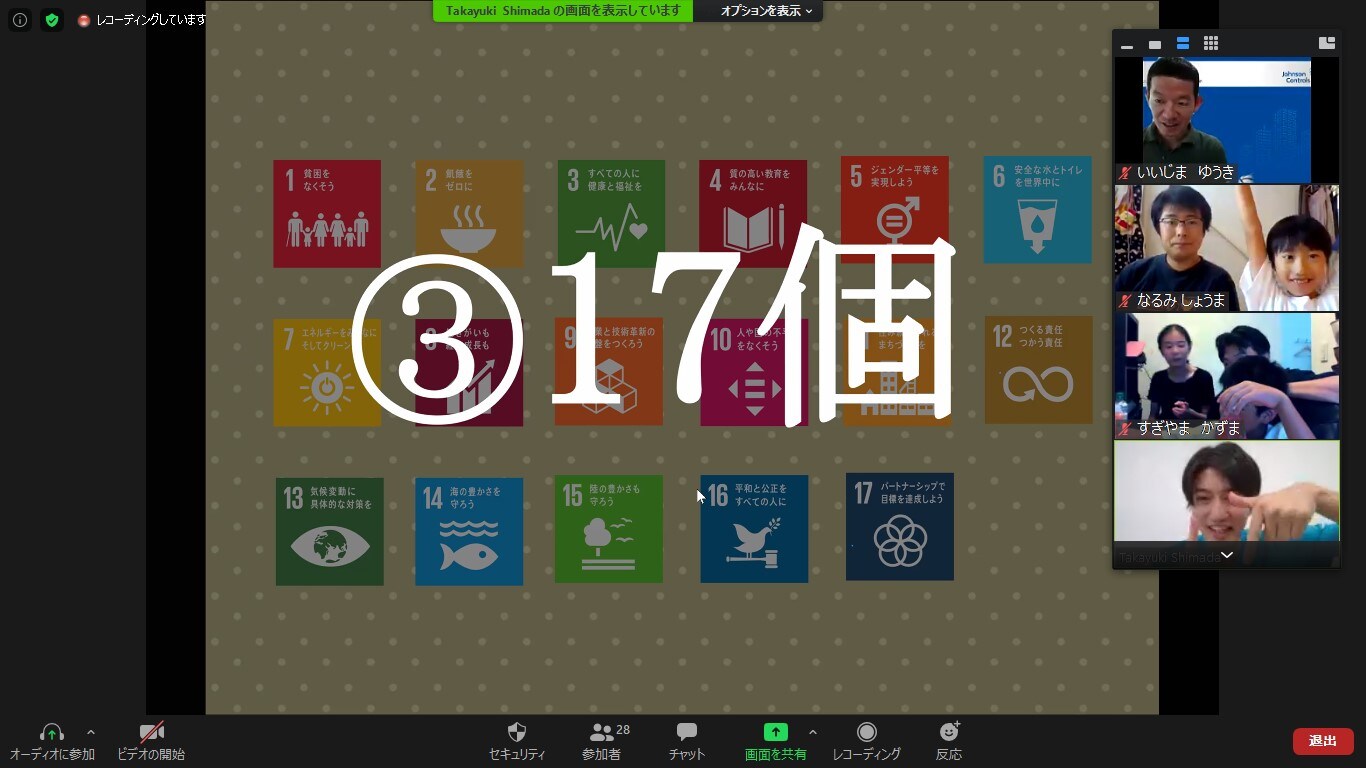Expand audio options arrow beside Join Audio
The width and height of the screenshot is (1366, 768).
91,732
